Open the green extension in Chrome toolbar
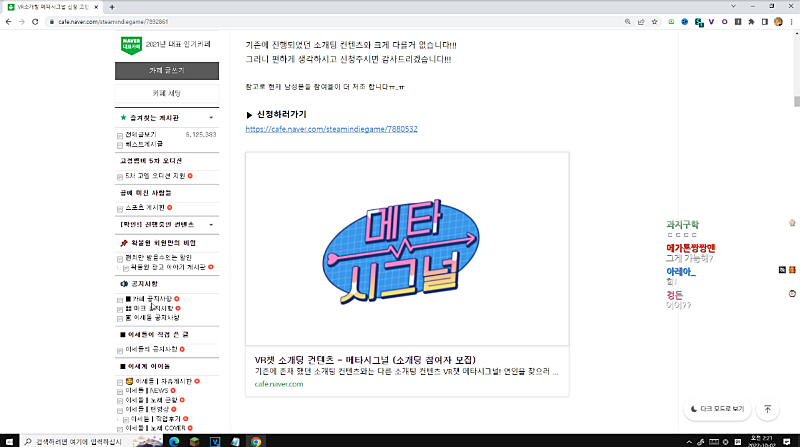The width and height of the screenshot is (800, 447). coord(671,22)
